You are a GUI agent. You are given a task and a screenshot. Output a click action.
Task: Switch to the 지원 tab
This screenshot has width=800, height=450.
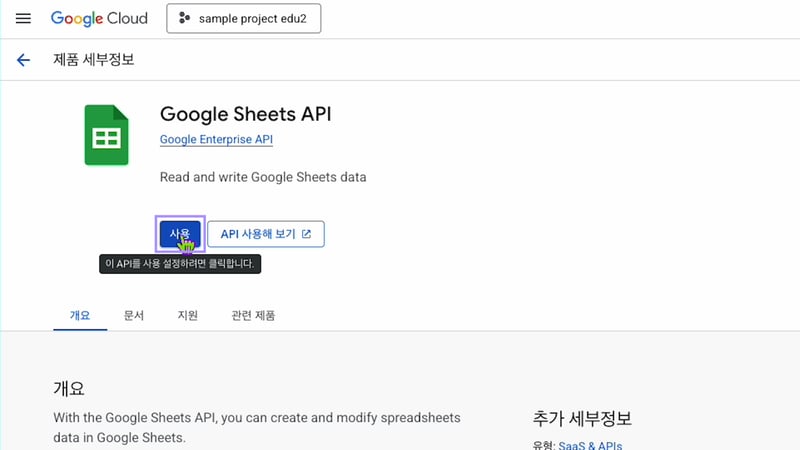(188, 315)
